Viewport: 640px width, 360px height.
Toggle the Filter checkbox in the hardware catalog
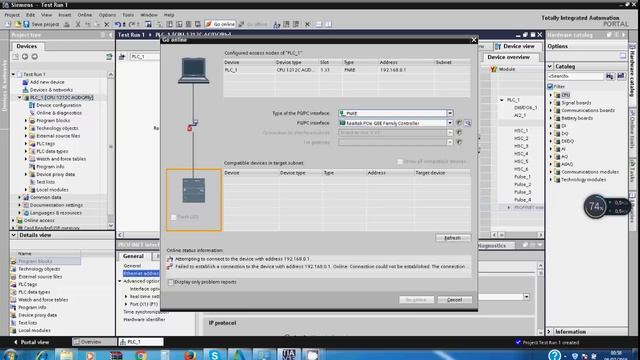550,87
